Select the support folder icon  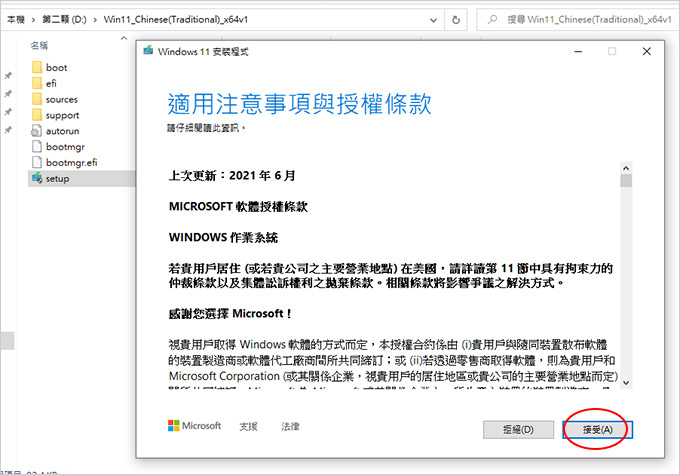(x=37, y=115)
